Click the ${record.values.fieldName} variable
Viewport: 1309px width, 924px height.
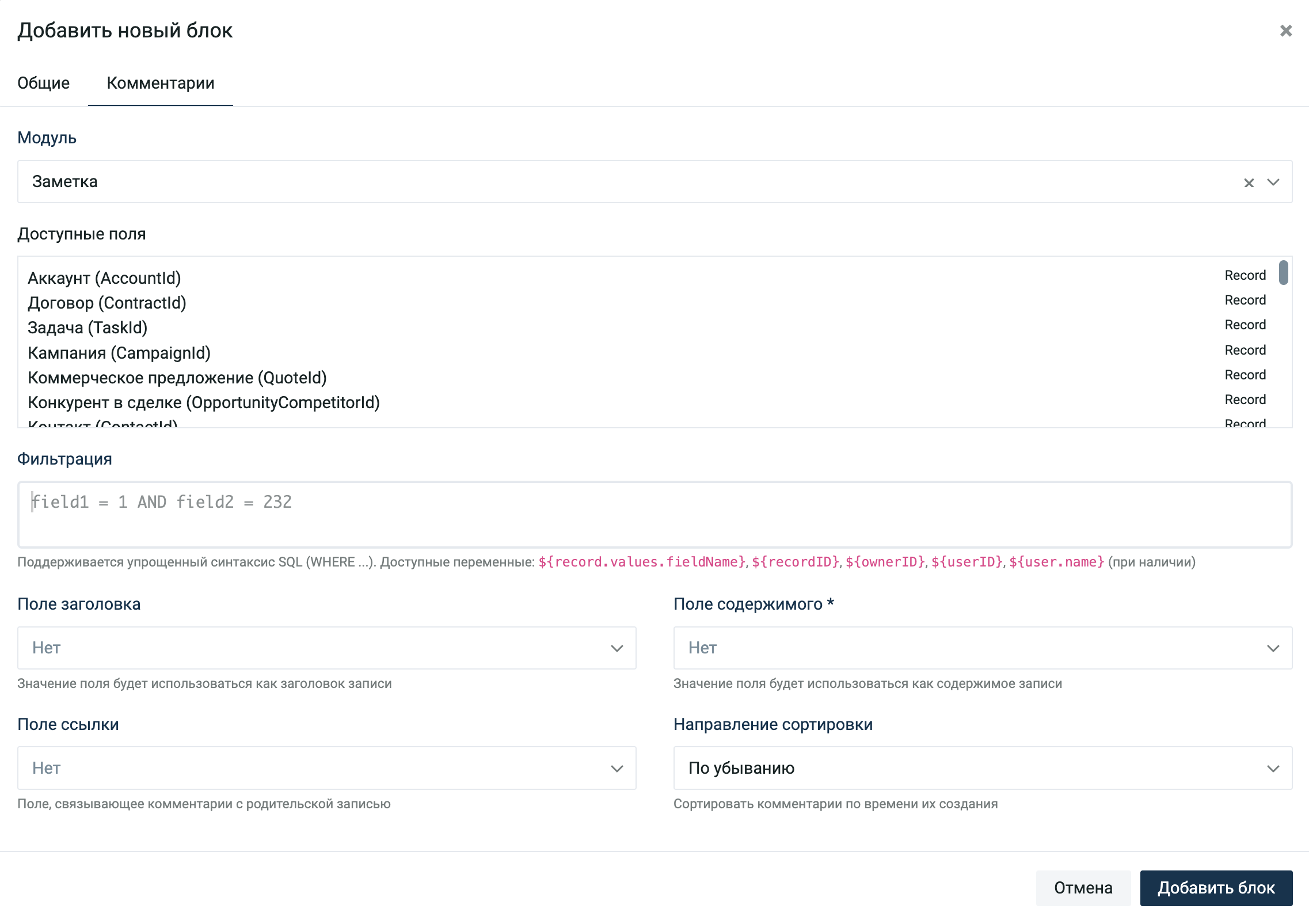click(642, 562)
